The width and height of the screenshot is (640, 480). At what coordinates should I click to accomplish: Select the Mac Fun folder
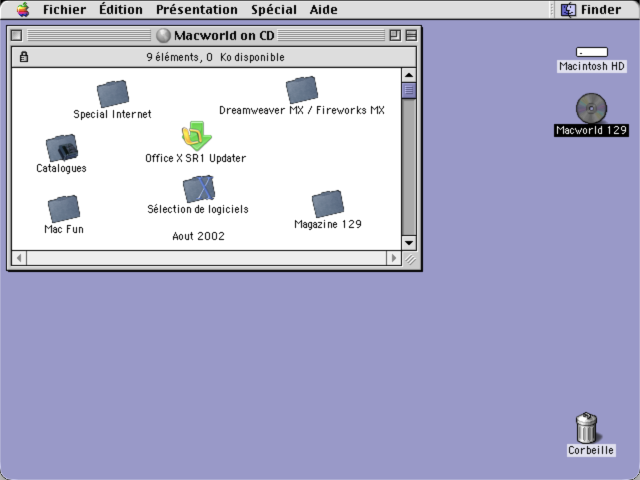click(64, 209)
